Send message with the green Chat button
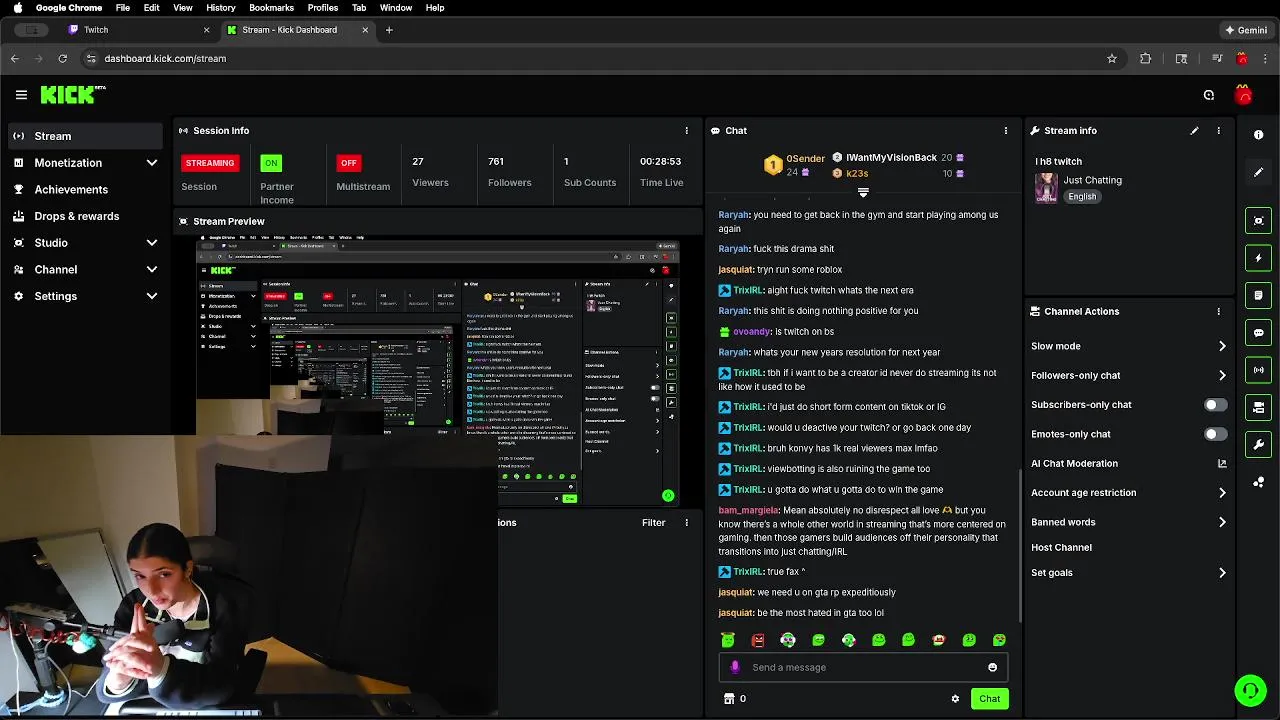Viewport: 1280px width, 720px height. [989, 699]
